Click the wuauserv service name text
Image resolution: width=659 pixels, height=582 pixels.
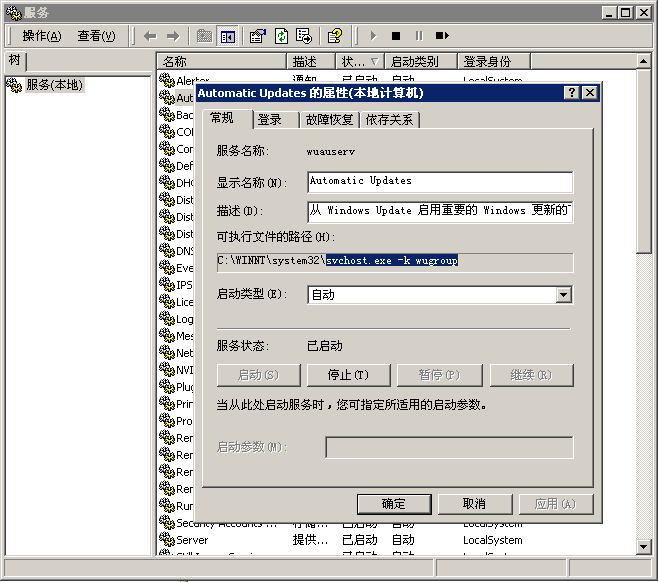point(331,152)
